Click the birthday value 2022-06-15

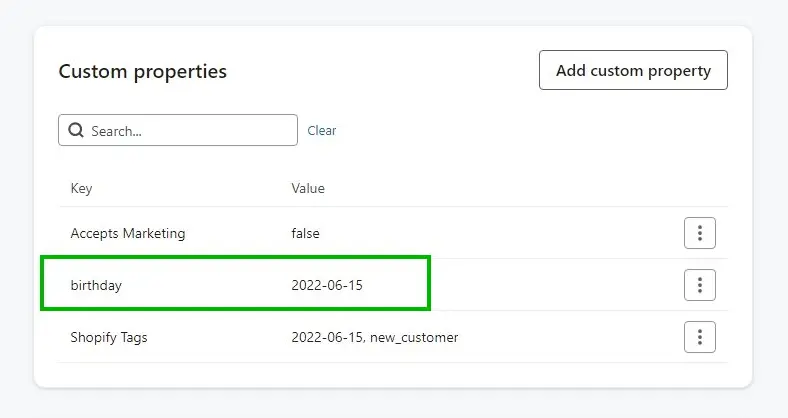point(327,285)
